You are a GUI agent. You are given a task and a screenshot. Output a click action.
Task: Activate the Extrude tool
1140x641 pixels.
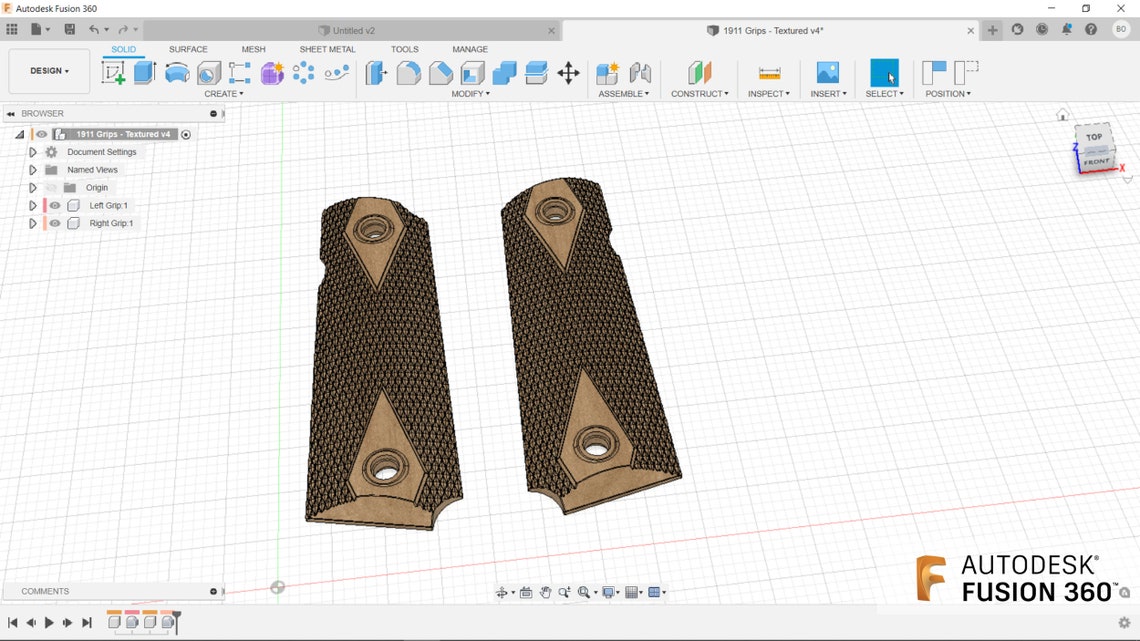[x=141, y=72]
